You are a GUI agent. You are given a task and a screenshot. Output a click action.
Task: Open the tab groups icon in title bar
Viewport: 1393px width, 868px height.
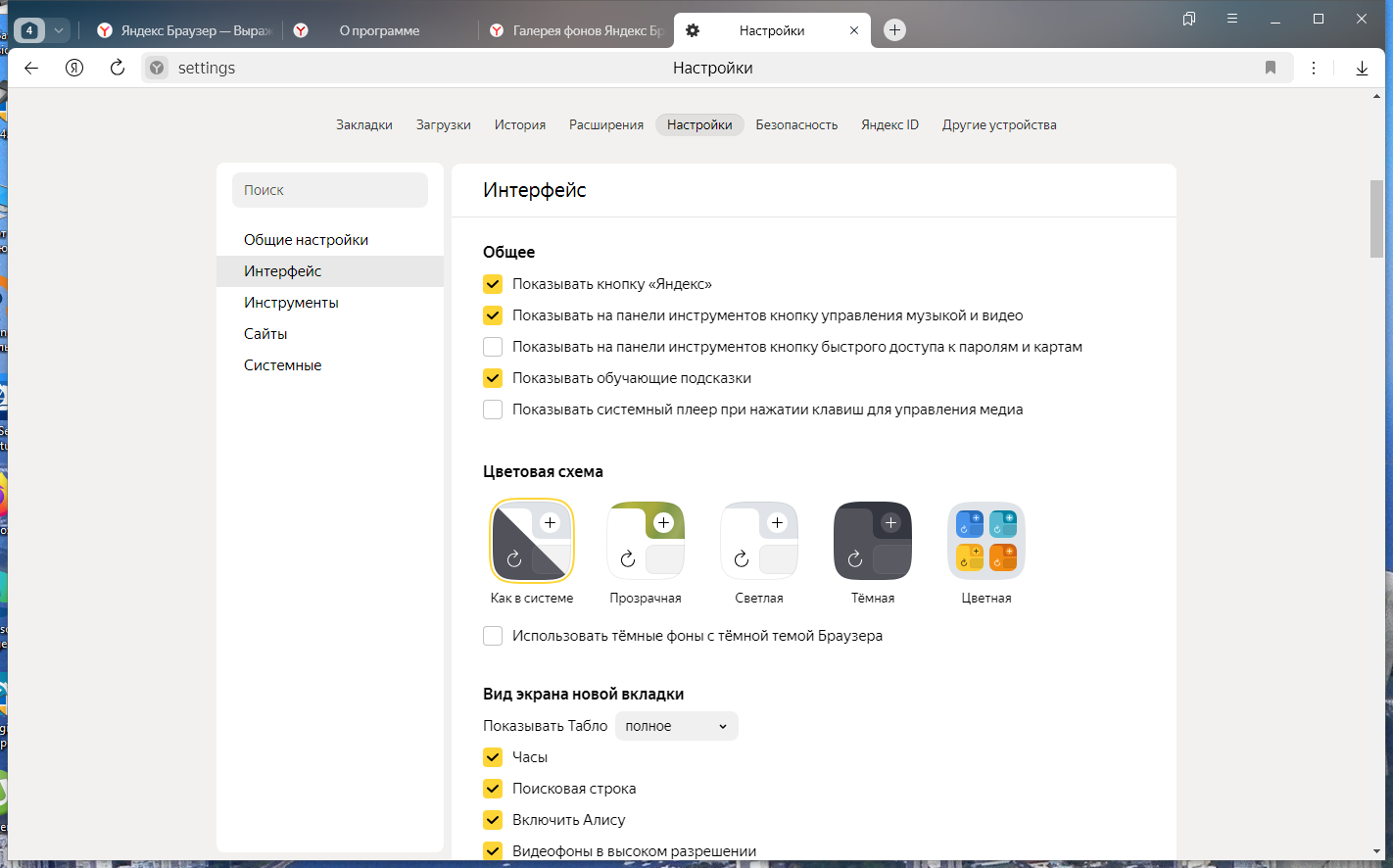[x=1189, y=19]
